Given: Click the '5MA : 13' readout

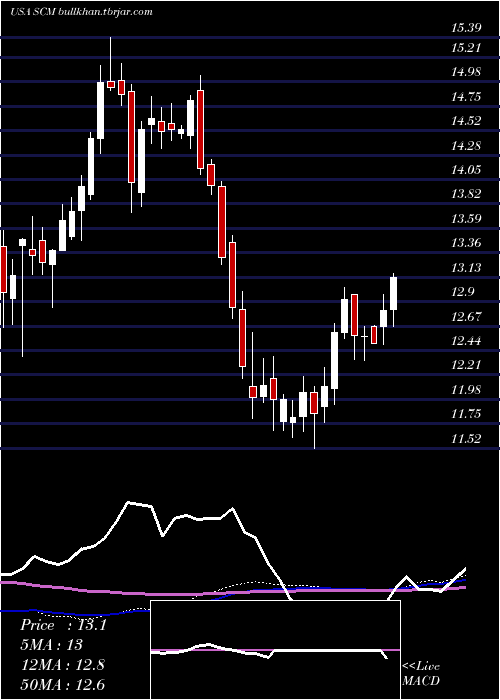Looking at the screenshot, I should pyautogui.click(x=52, y=645).
